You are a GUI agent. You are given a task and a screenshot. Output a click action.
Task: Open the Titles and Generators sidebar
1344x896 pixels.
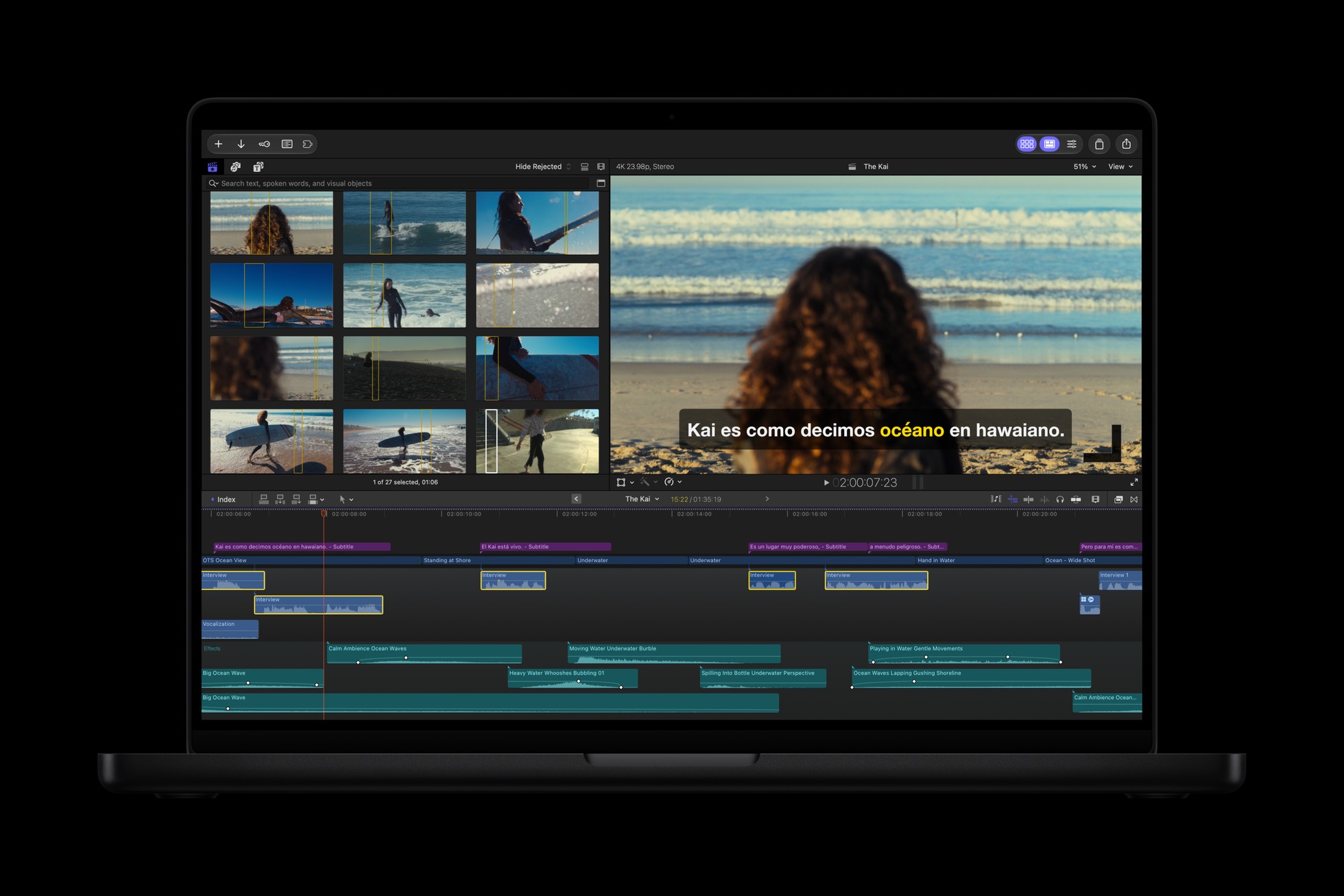[258, 167]
